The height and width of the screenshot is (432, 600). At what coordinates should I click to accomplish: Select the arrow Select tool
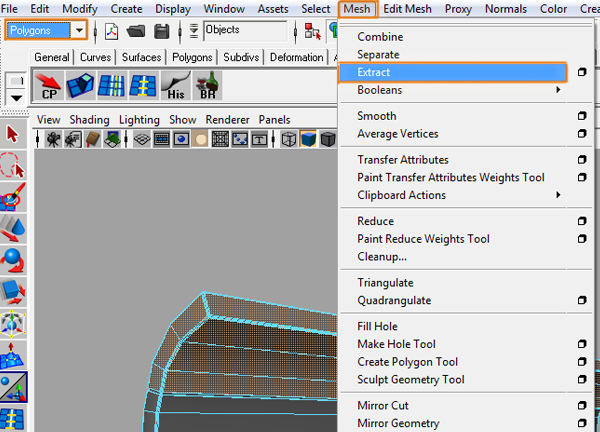click(x=13, y=134)
